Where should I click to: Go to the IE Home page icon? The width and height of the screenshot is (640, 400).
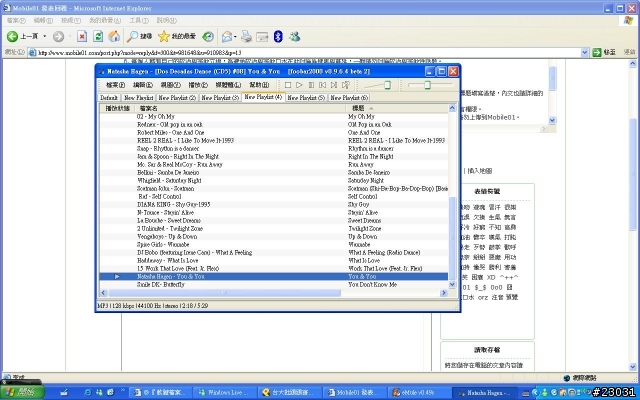point(114,36)
